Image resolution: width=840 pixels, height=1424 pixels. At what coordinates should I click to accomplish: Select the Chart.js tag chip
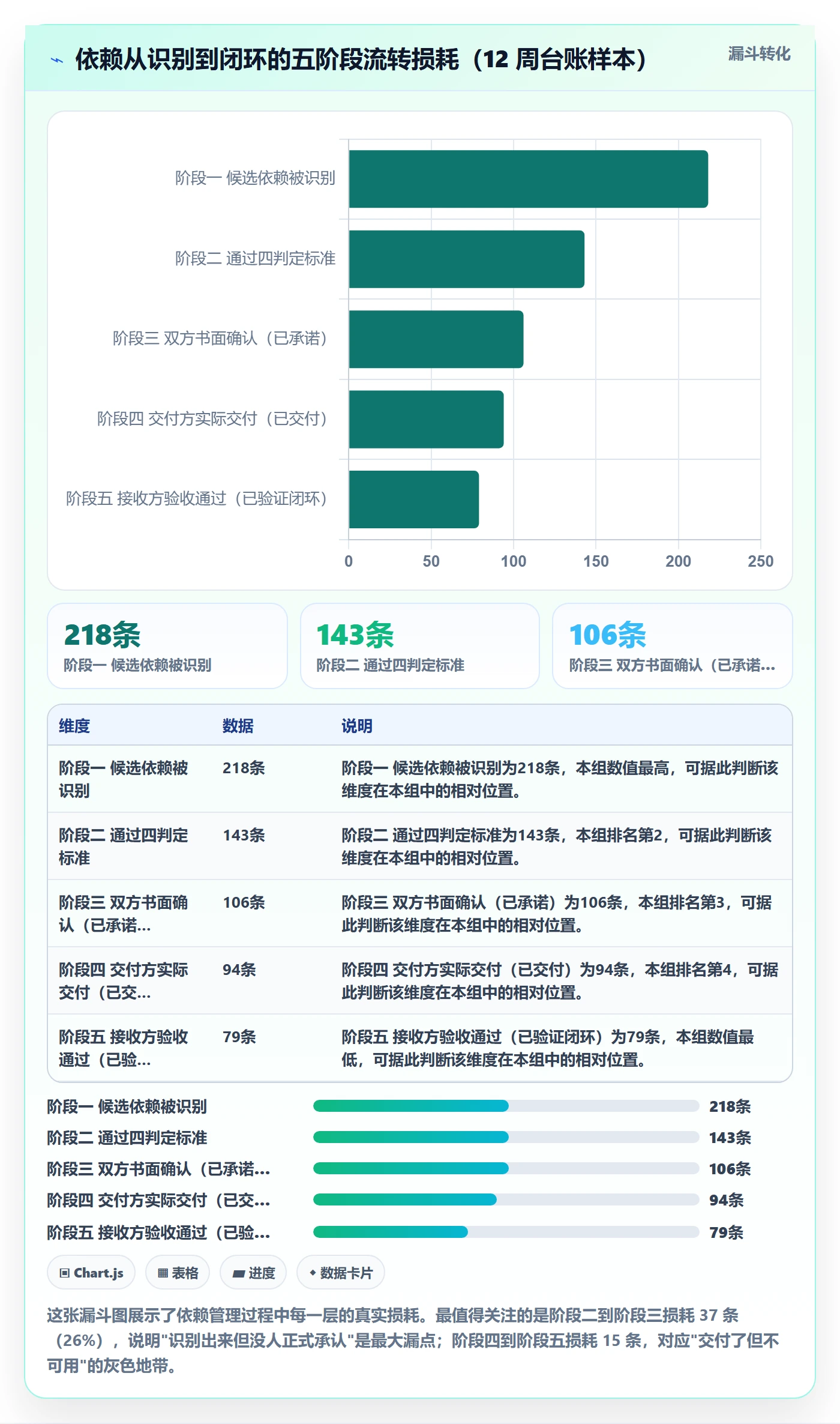[91, 1273]
